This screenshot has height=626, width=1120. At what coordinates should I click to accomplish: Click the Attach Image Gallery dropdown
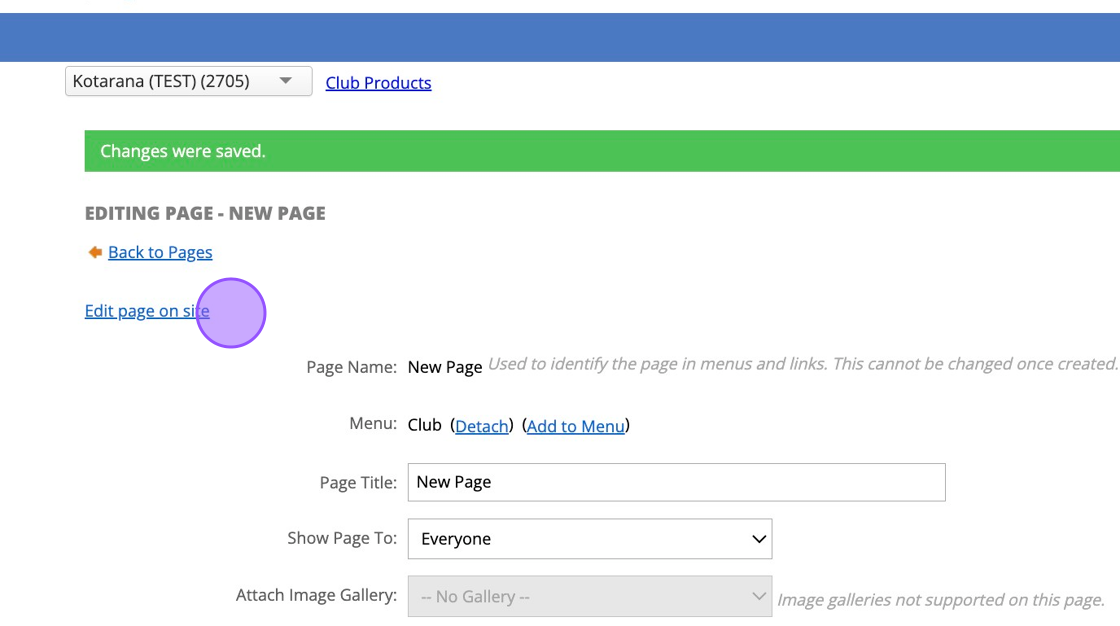tap(589, 597)
